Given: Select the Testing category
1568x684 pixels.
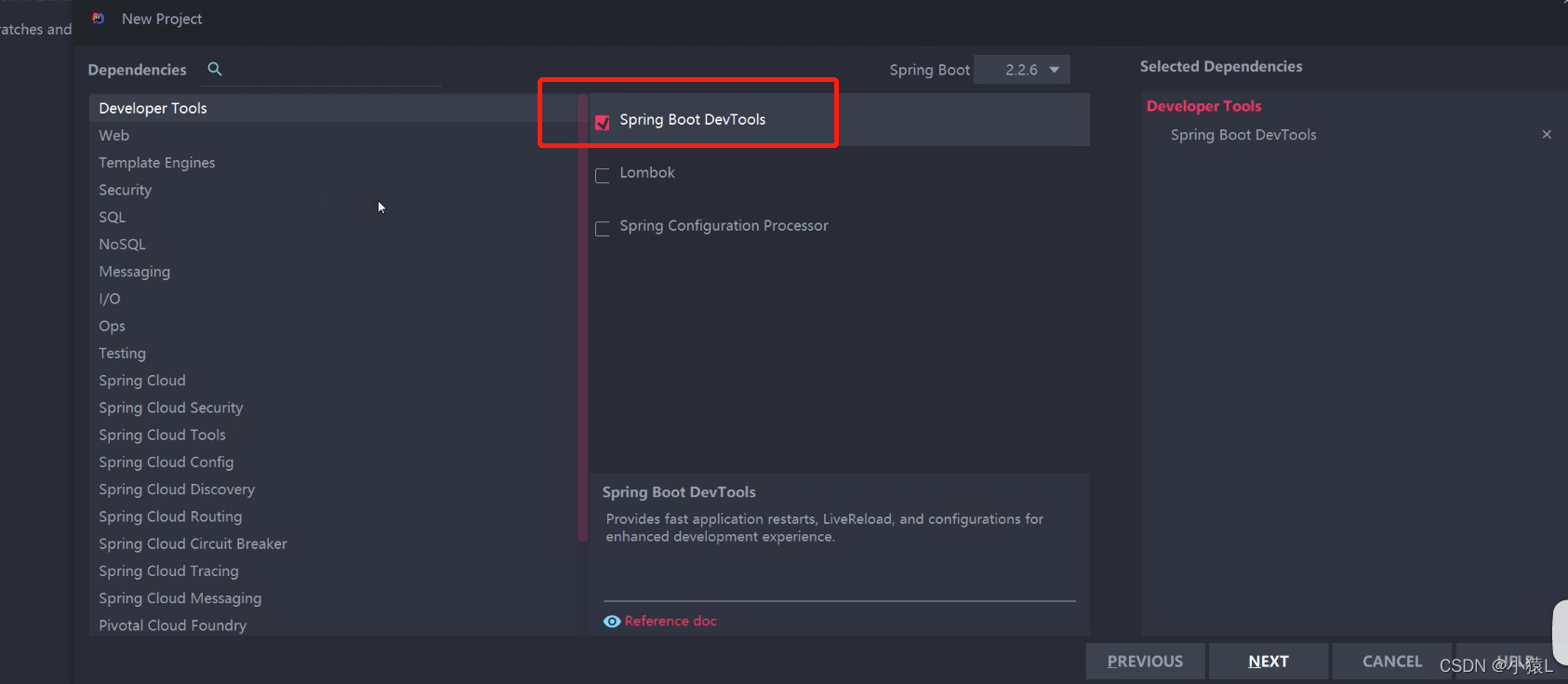Looking at the screenshot, I should 334,354.
